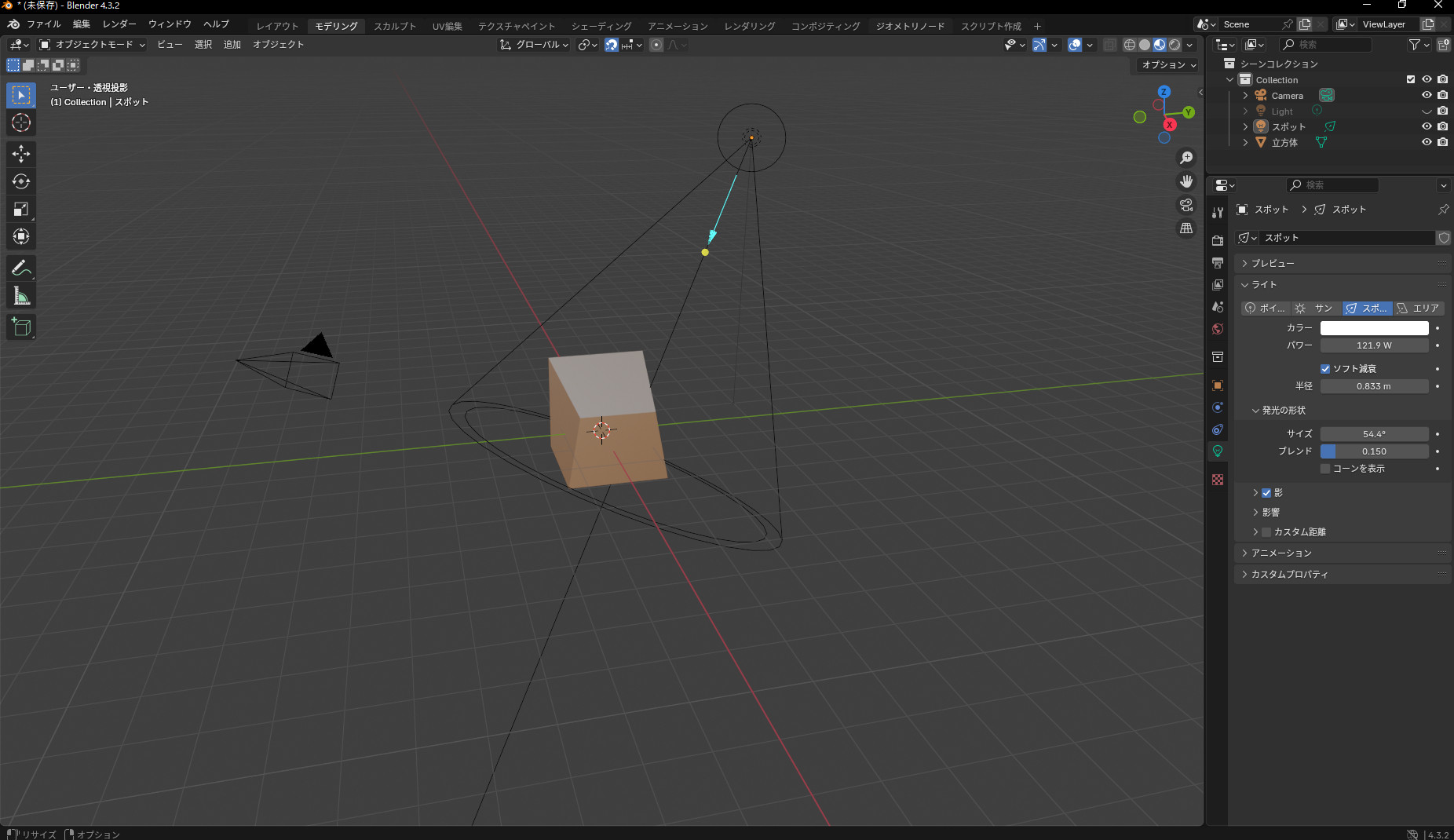The width and height of the screenshot is (1454, 840).
Task: Open the オプション dropdown
Action: (1168, 65)
